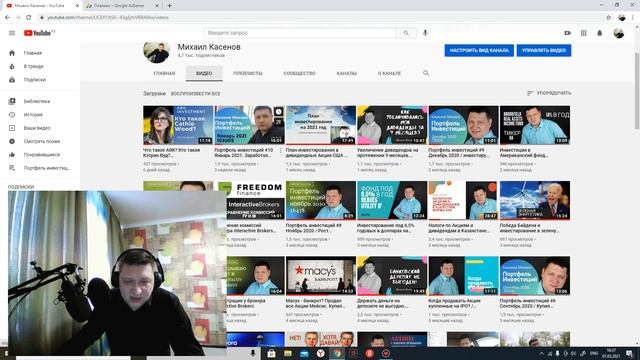The height and width of the screenshot is (360, 640).
Task: Open the create video camera icon
Action: tap(567, 33)
